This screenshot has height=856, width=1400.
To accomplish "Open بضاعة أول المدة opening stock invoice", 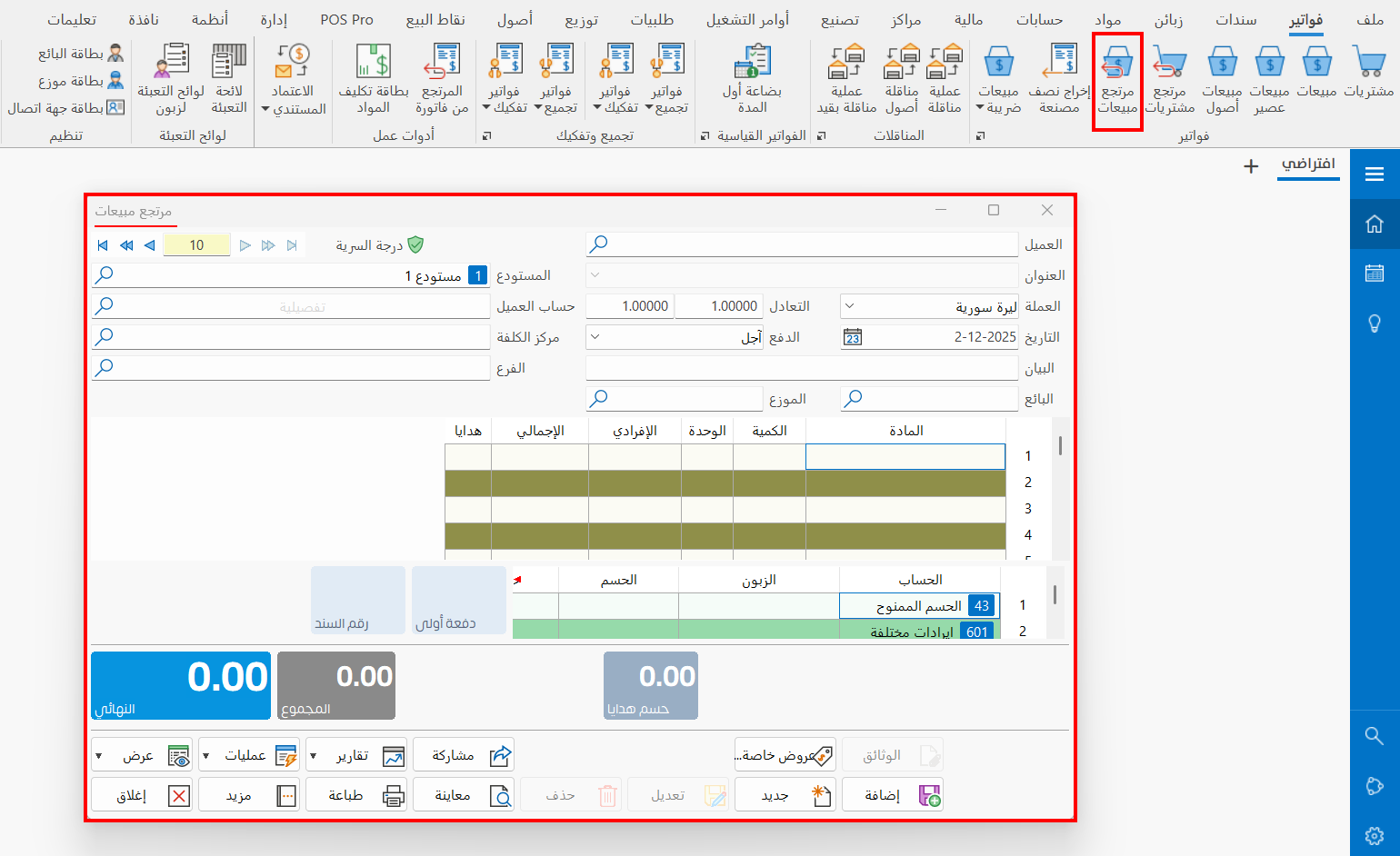I will click(752, 80).
